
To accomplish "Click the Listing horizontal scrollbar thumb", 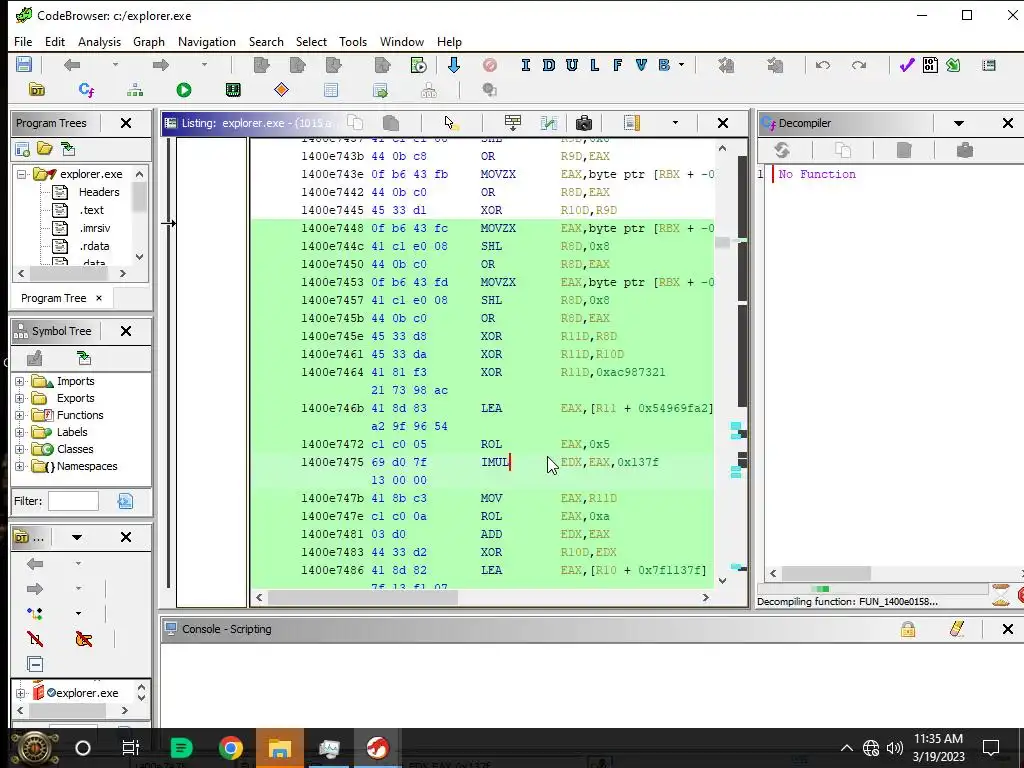I will click(x=363, y=598).
